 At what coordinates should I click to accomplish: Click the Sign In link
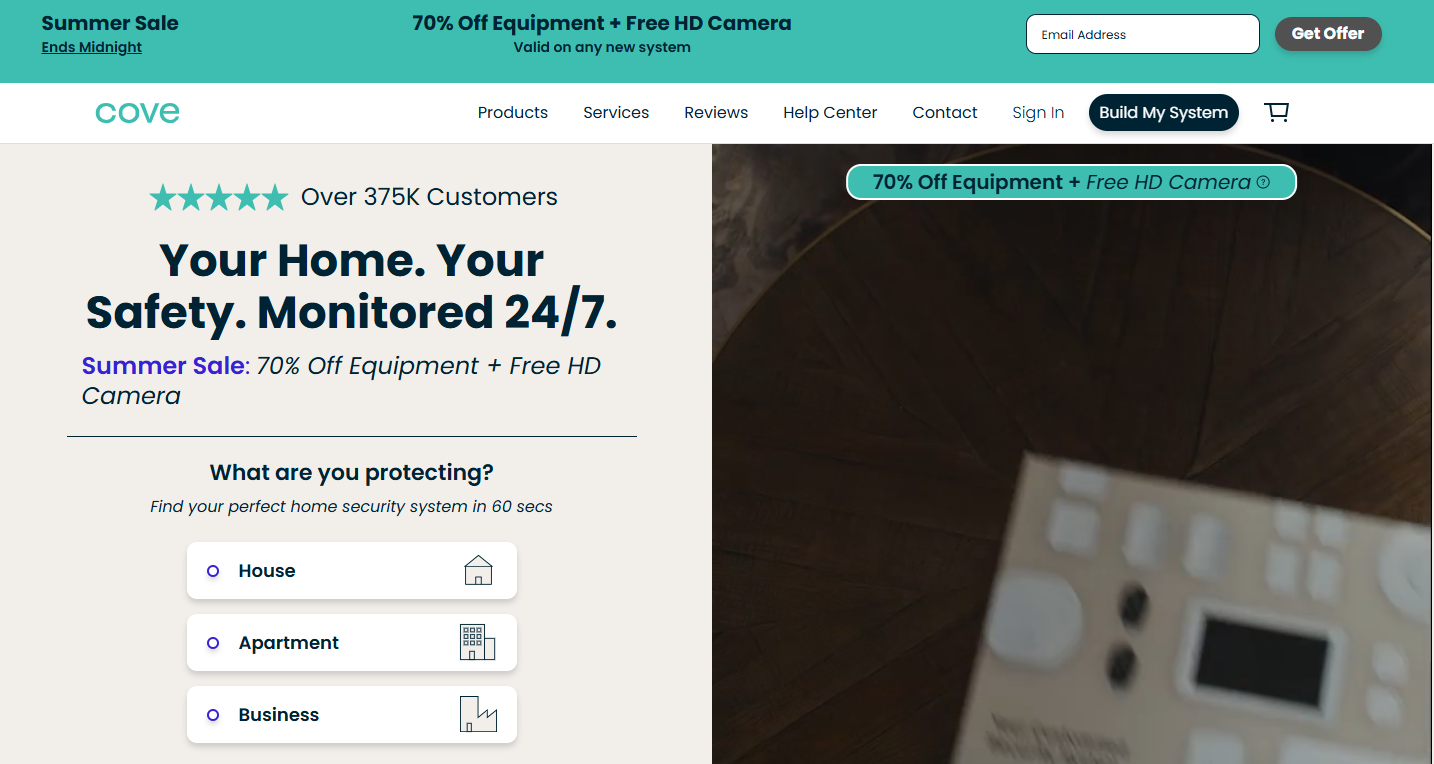(x=1038, y=112)
